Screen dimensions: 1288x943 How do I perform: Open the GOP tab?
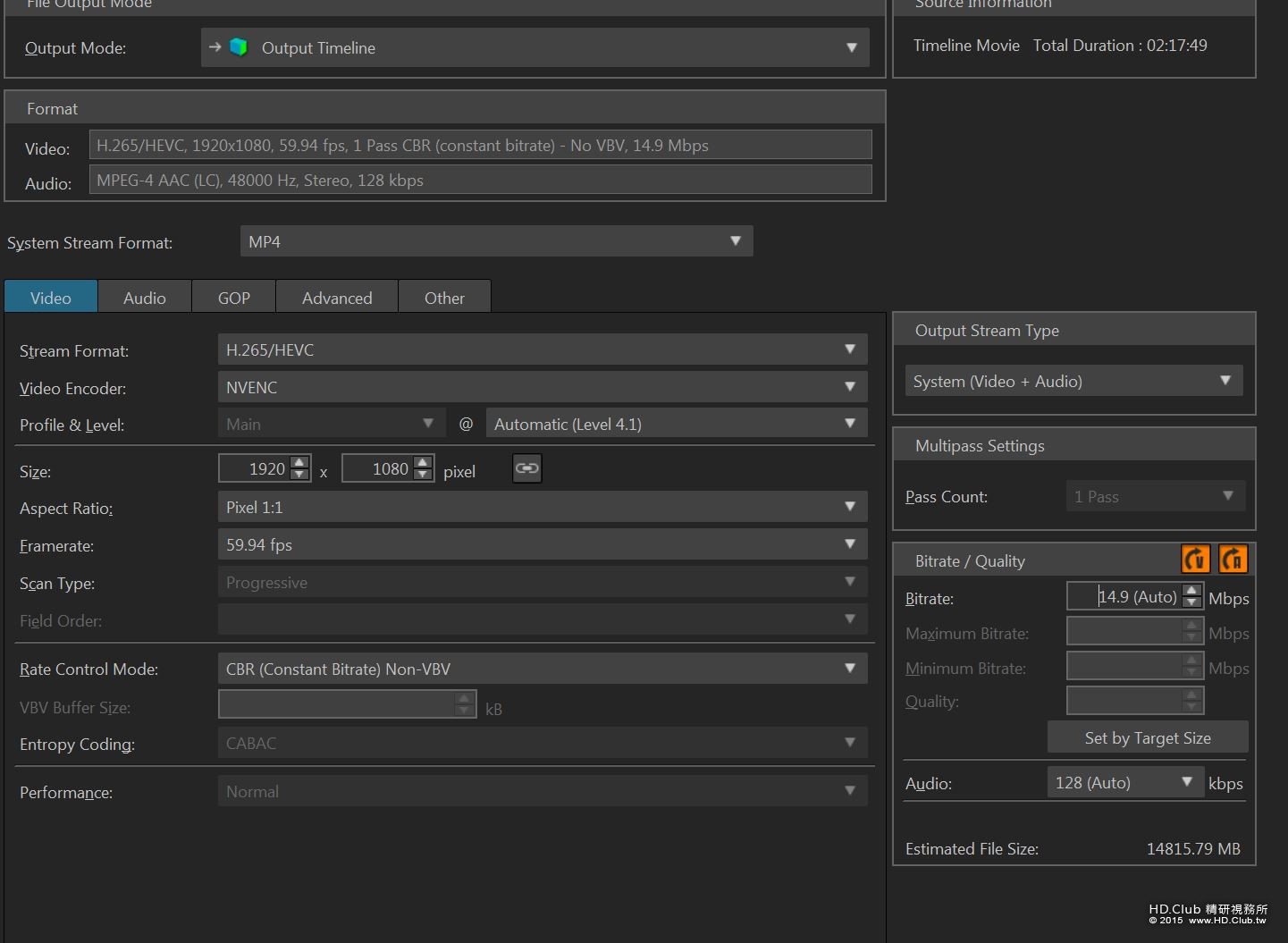tap(234, 298)
